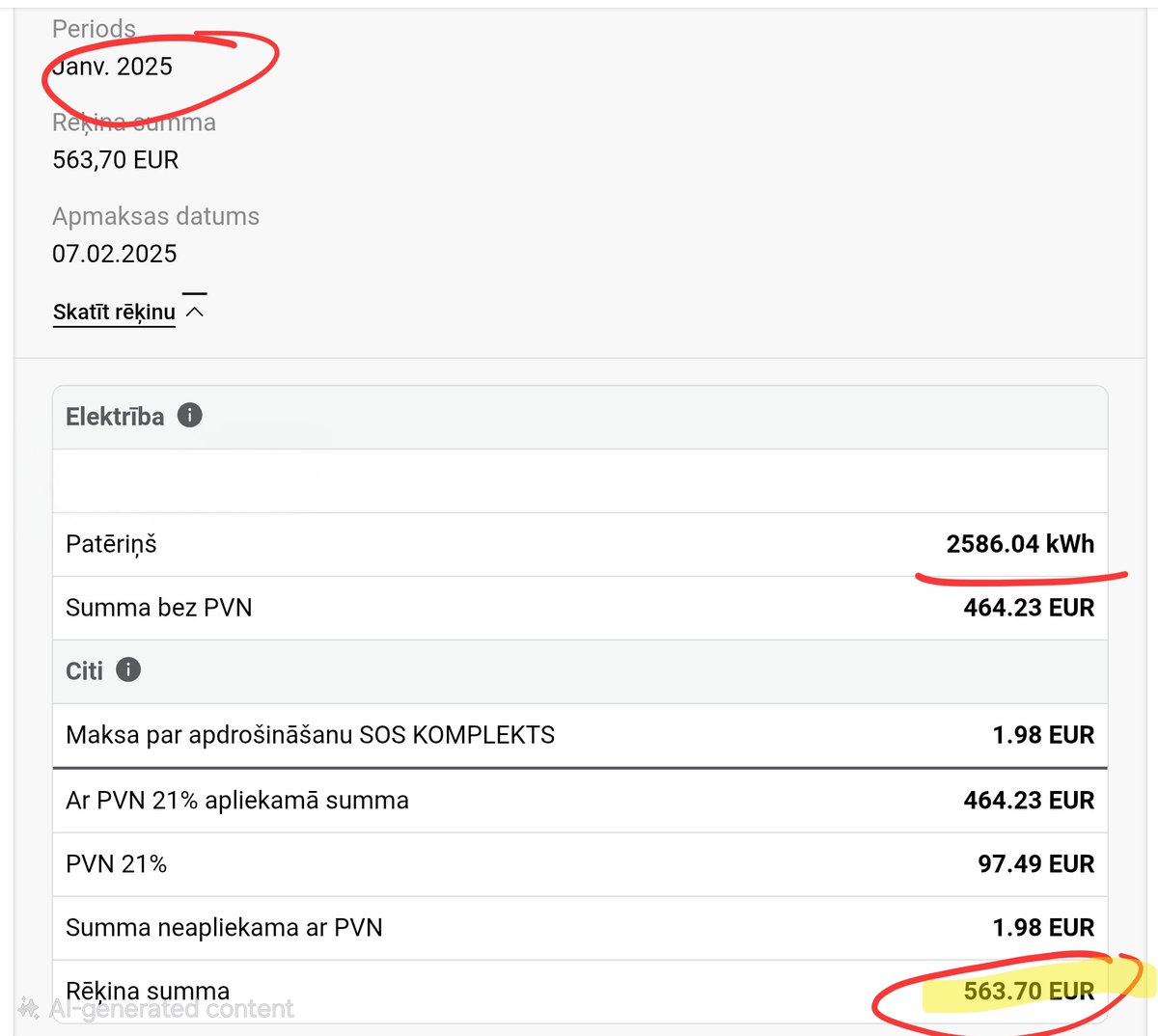Select the payment date 07.02.2025
Screen dimensions: 1158x1036
tap(115, 254)
